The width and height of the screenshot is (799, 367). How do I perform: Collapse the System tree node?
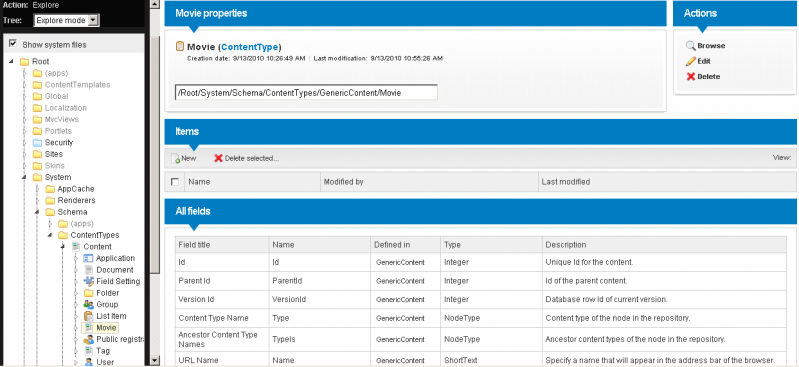[24, 178]
